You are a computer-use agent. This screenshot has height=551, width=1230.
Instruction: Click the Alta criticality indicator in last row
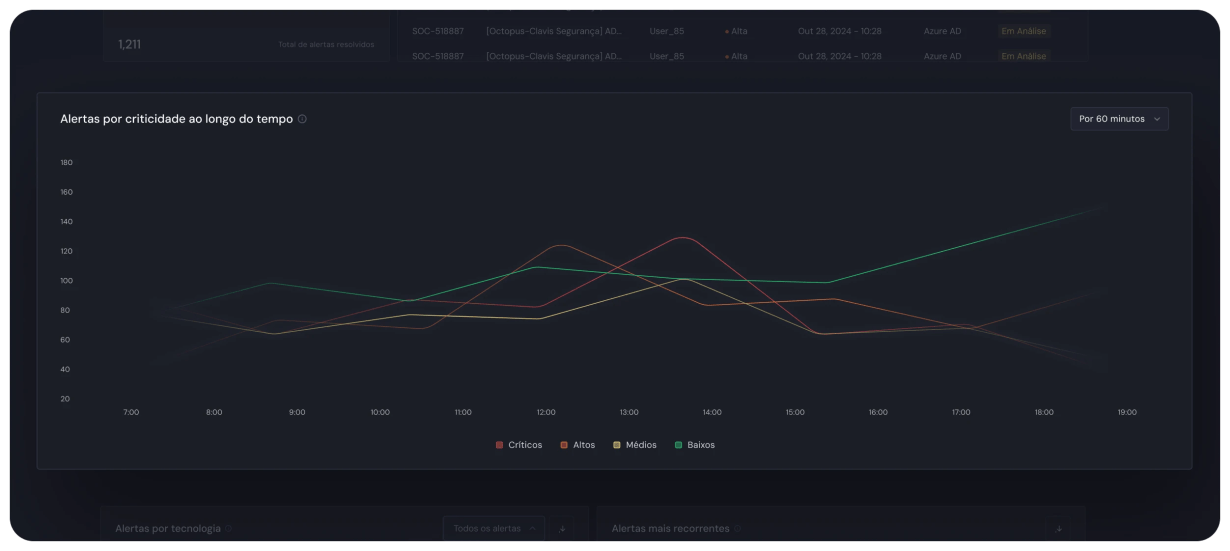pos(736,57)
